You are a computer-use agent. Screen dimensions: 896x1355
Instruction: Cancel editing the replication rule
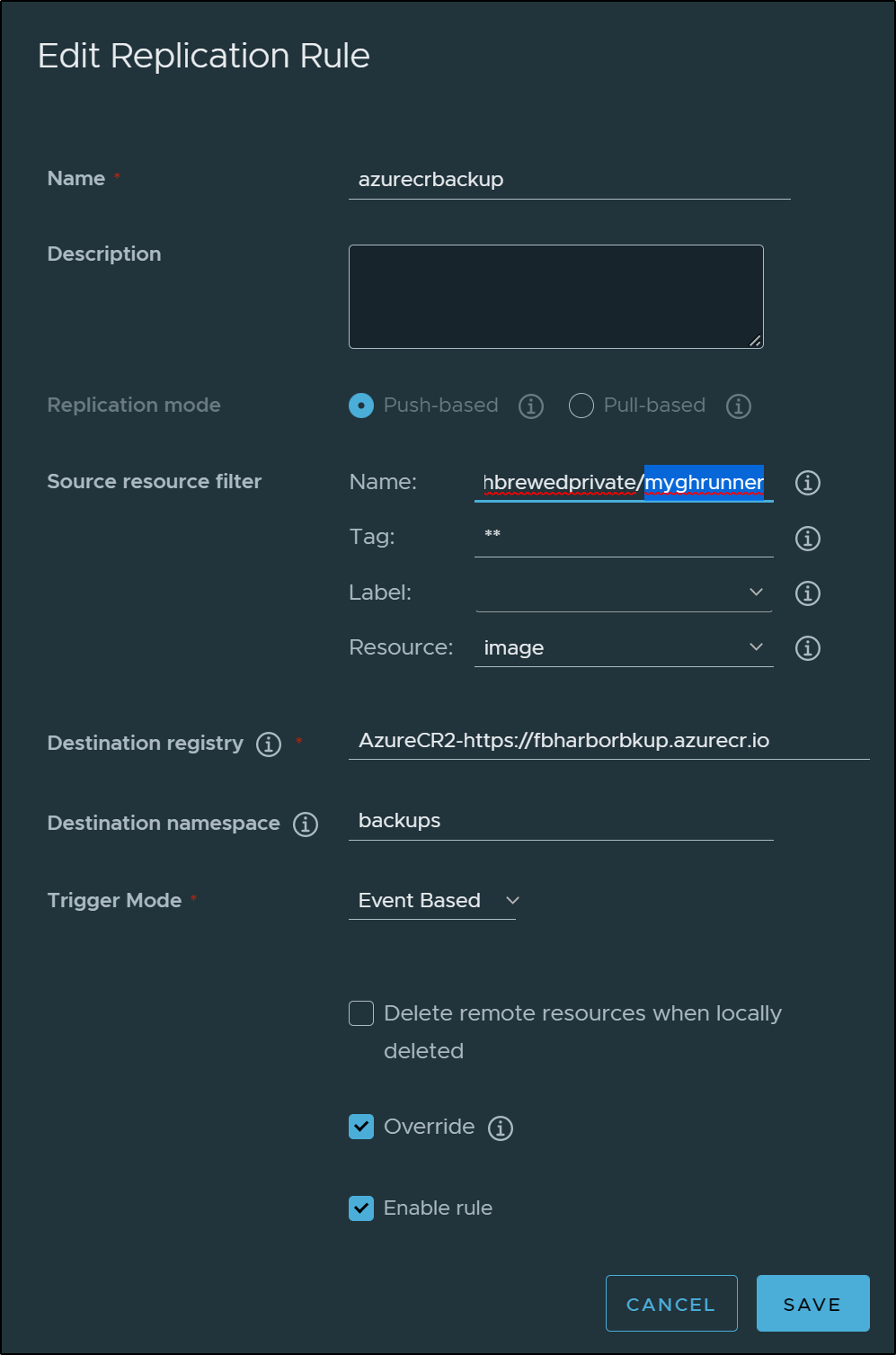671,1303
